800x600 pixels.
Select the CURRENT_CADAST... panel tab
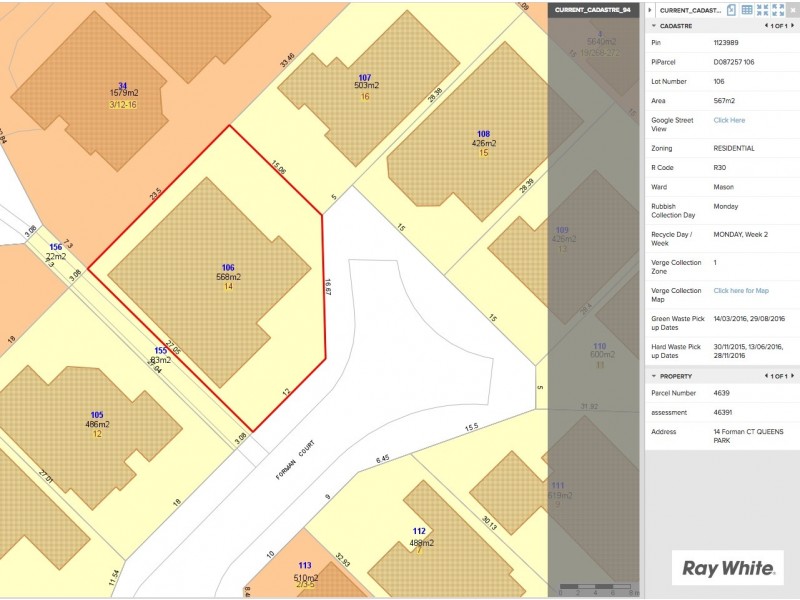689,9
